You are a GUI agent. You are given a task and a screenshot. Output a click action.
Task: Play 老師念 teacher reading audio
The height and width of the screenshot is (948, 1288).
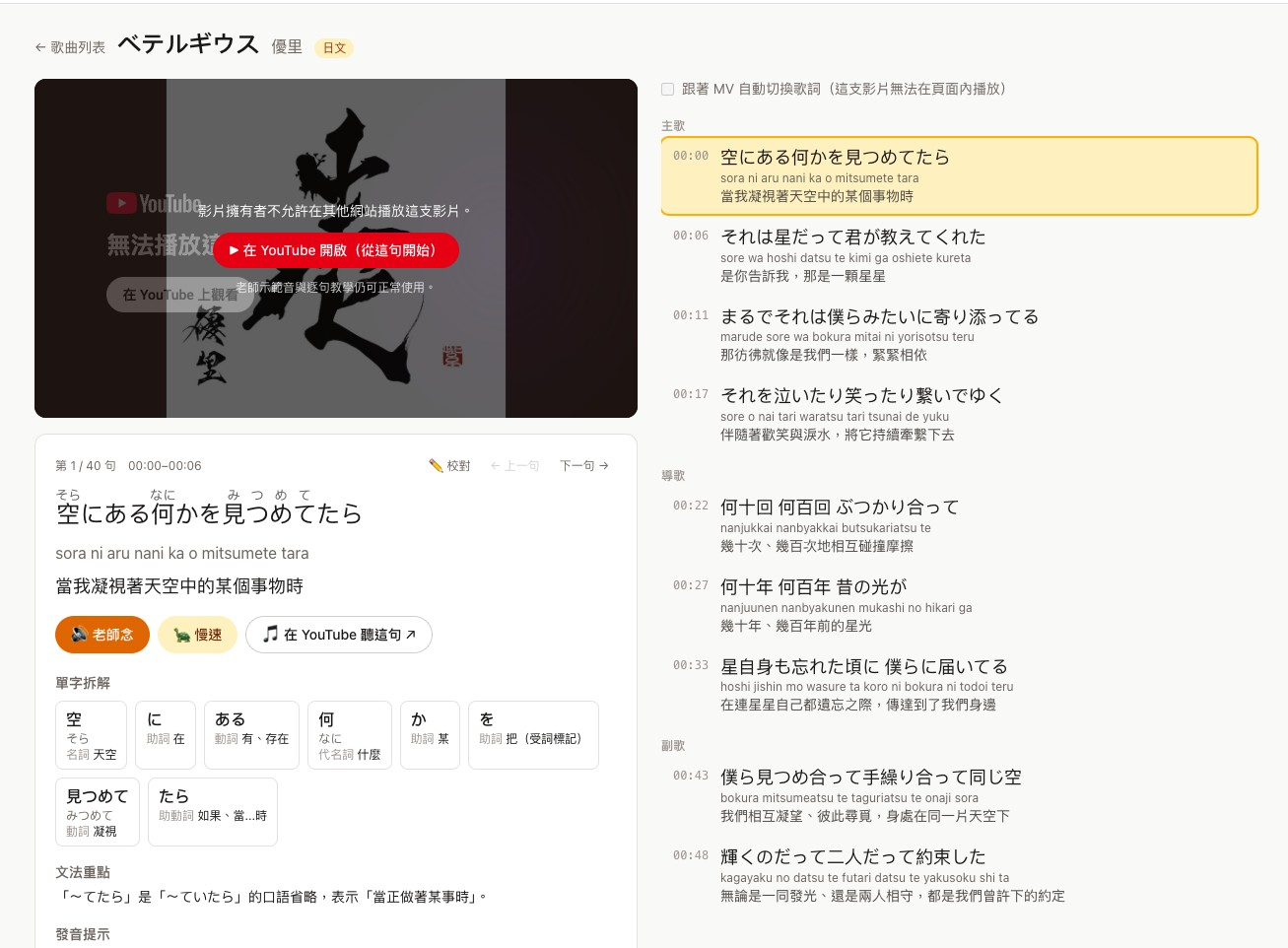click(x=102, y=635)
